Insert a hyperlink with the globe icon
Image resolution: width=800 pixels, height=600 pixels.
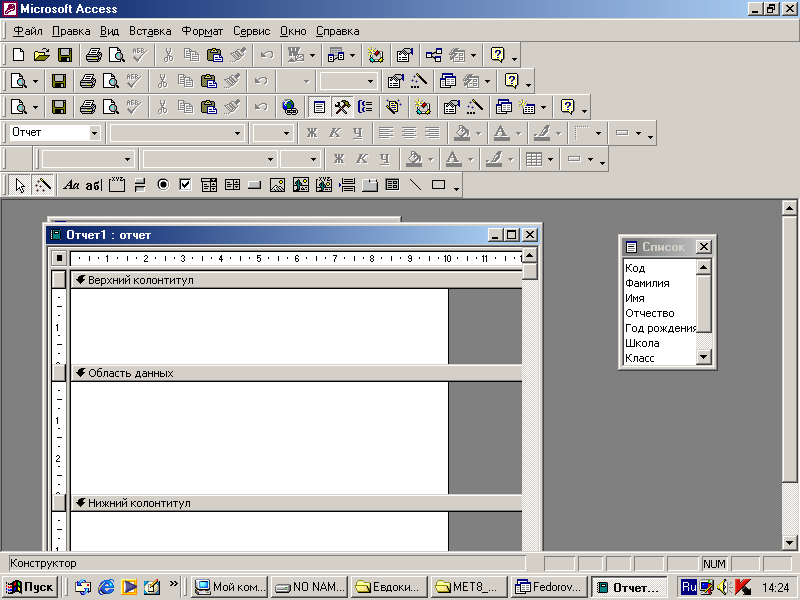tap(290, 107)
